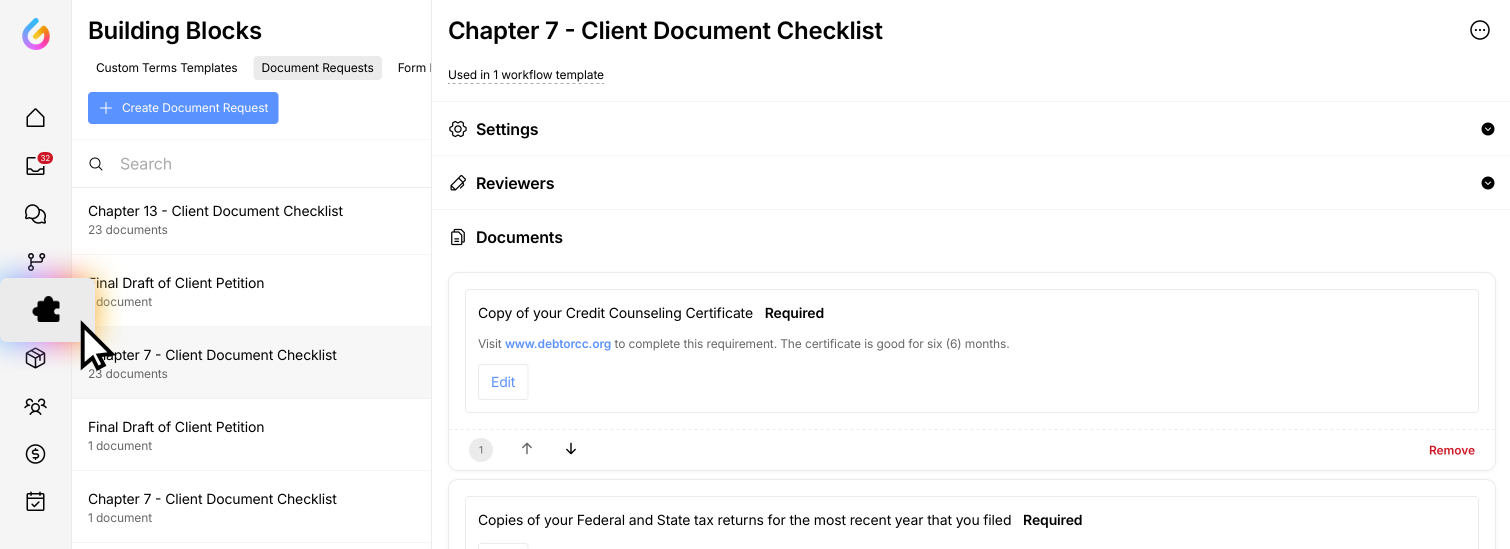The image size is (1510, 549).
Task: Move Credit Counseling document down
Action: click(x=571, y=449)
